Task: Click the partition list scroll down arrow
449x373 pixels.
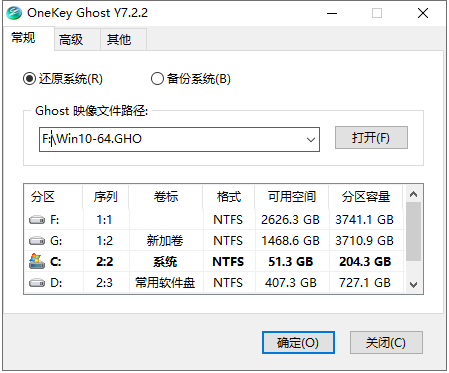Action: (414, 285)
